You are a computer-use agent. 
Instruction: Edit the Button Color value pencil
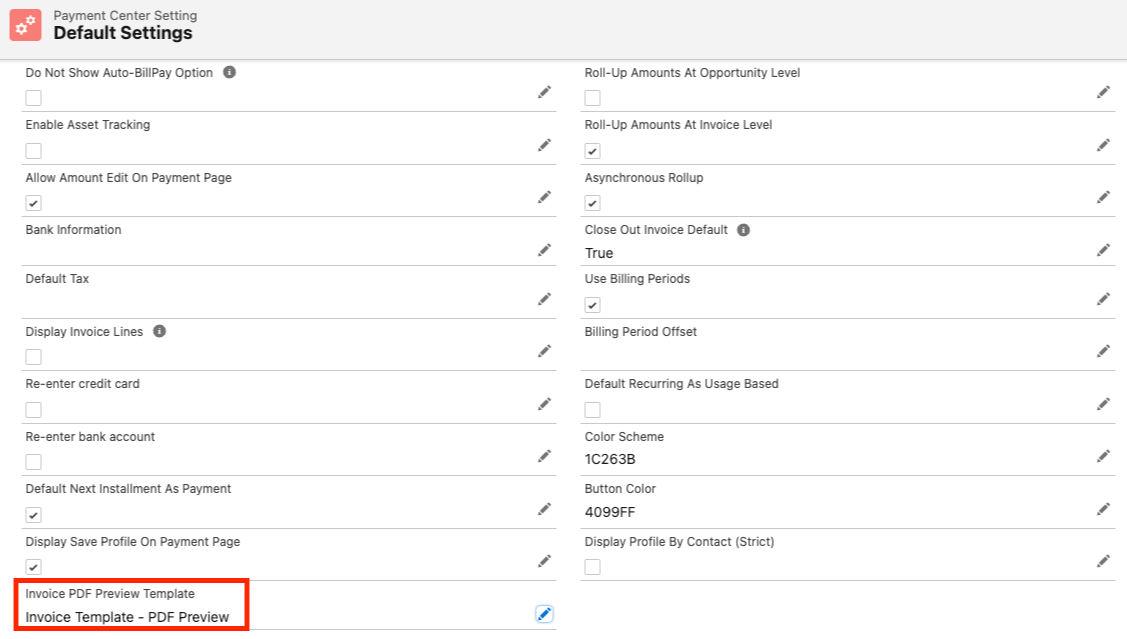pos(1103,508)
